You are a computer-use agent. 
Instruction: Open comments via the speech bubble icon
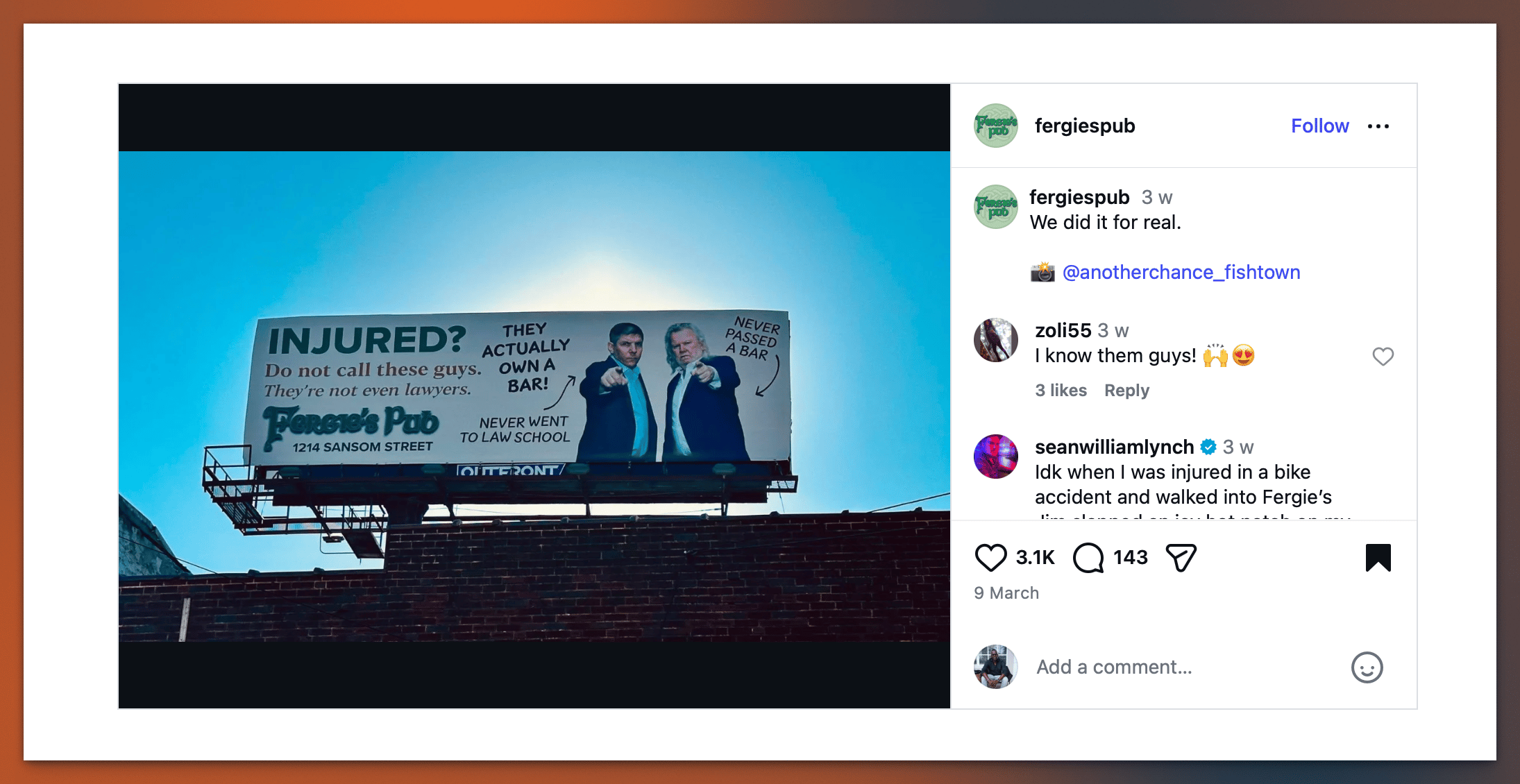coord(1088,558)
